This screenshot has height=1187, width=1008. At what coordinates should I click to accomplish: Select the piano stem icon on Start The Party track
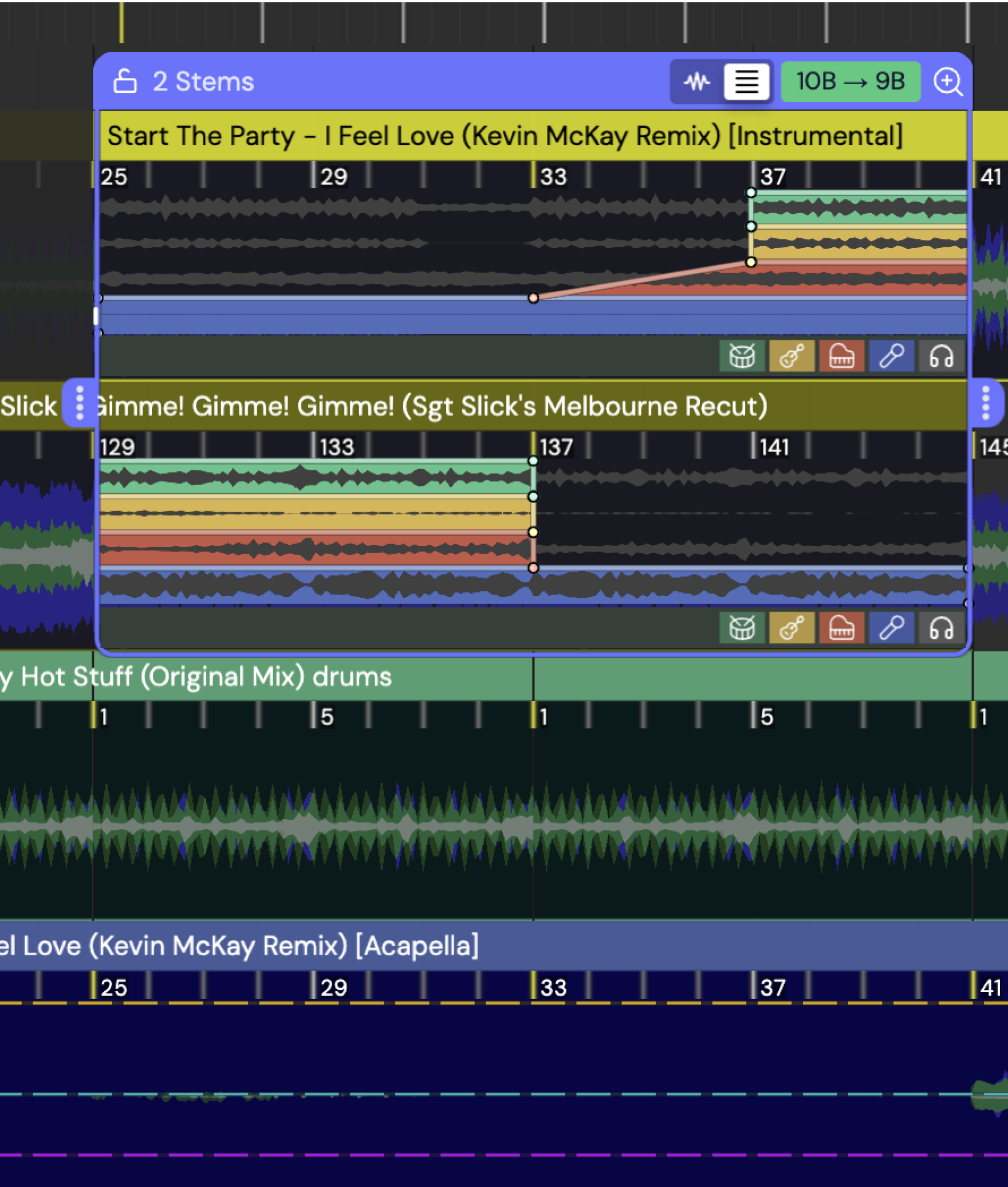pyautogui.click(x=842, y=356)
